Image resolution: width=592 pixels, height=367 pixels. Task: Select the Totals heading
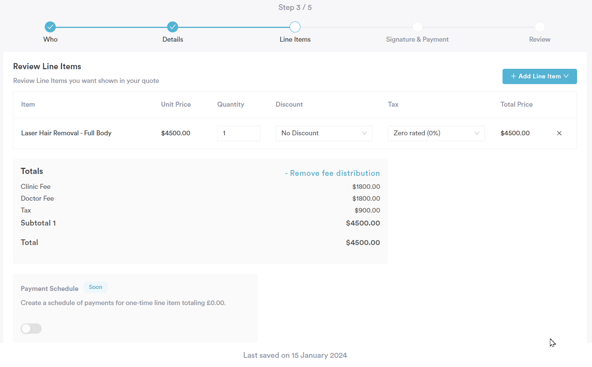pos(32,171)
